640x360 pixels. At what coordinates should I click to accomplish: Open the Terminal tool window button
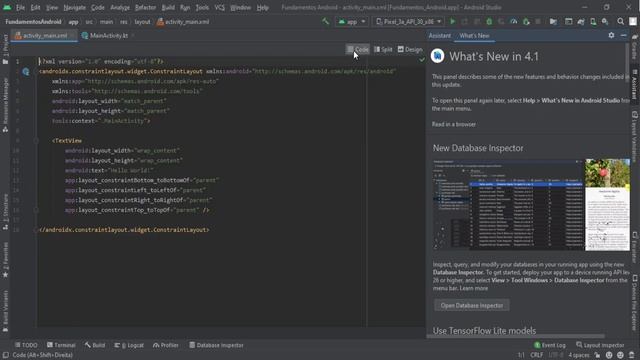61,345
